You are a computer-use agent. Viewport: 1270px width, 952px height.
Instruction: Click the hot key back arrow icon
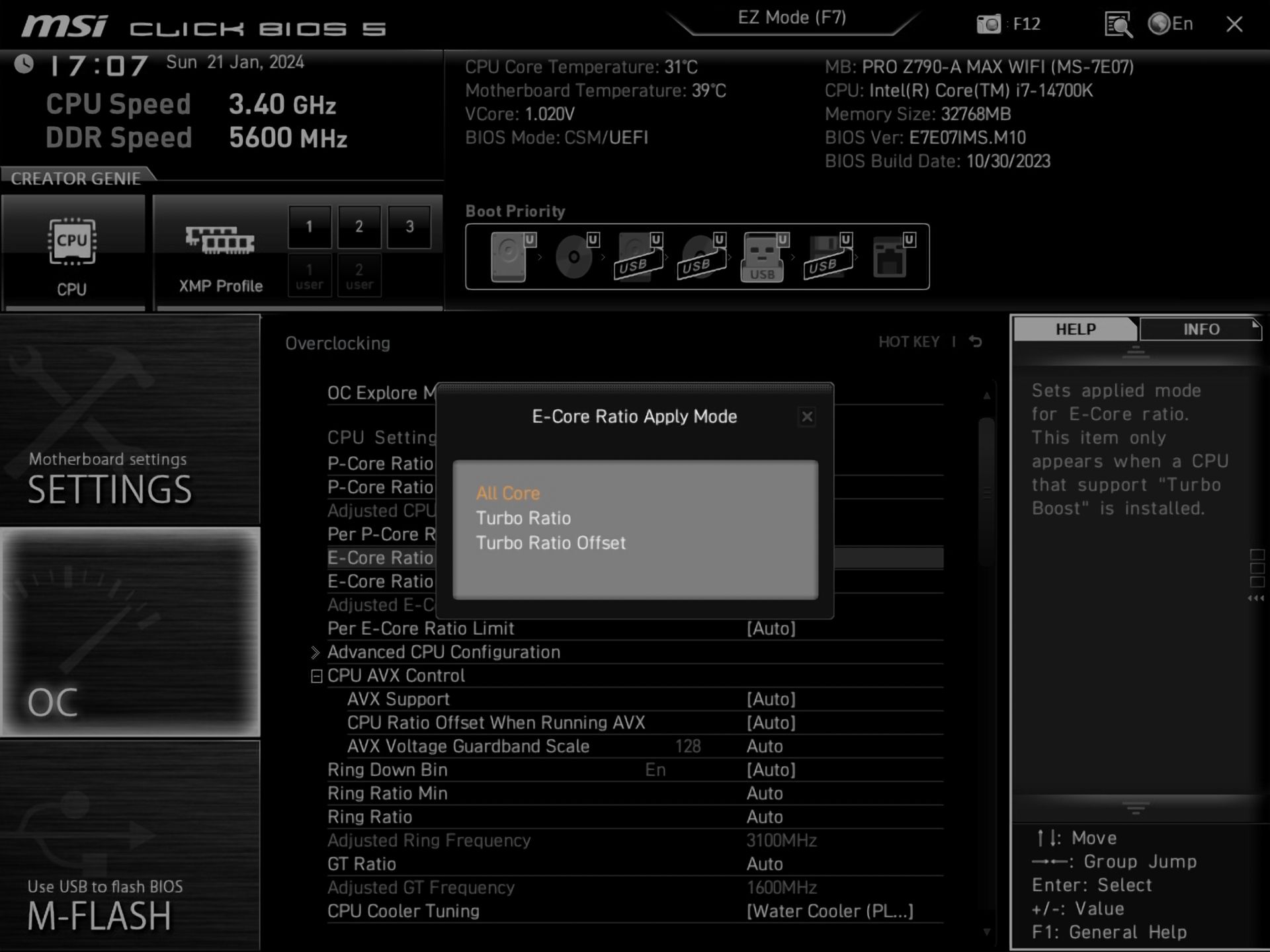point(975,342)
